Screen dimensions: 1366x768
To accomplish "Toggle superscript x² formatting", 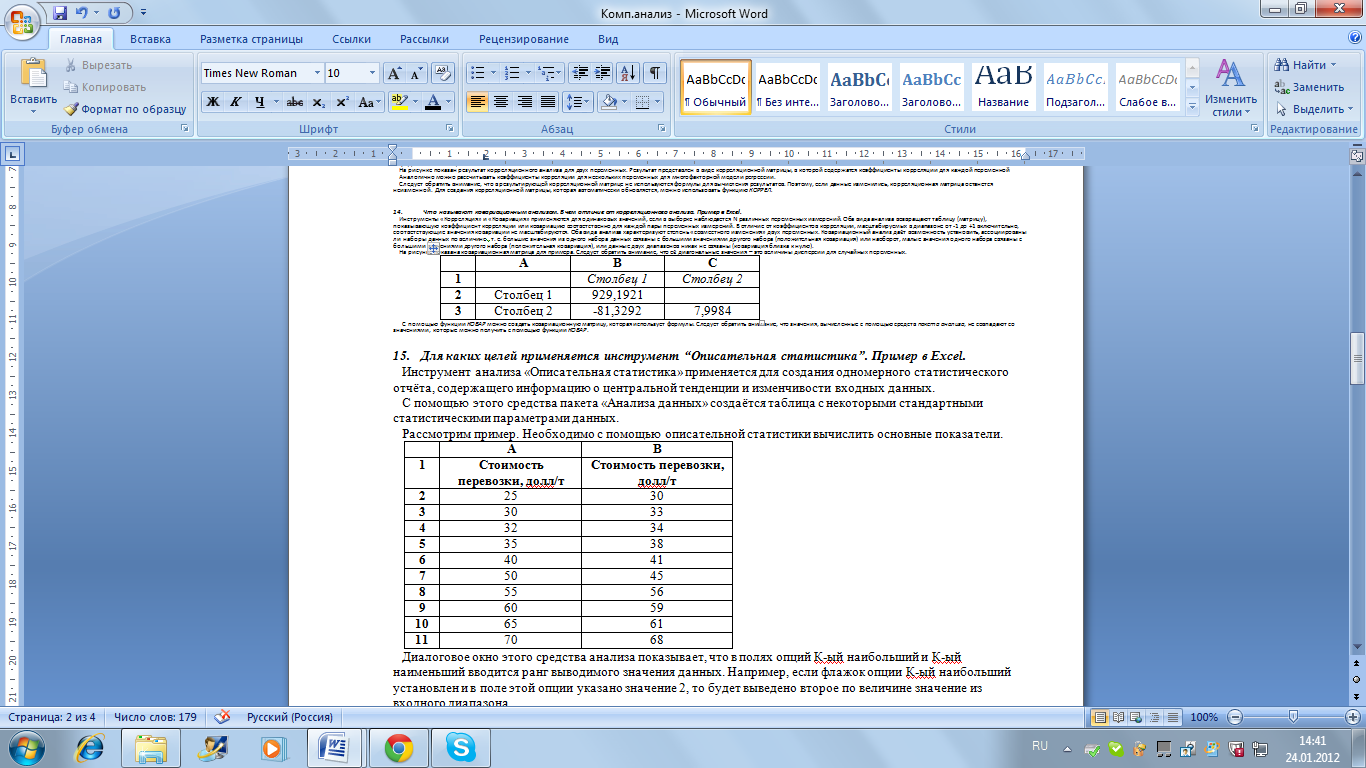I will coord(342,102).
